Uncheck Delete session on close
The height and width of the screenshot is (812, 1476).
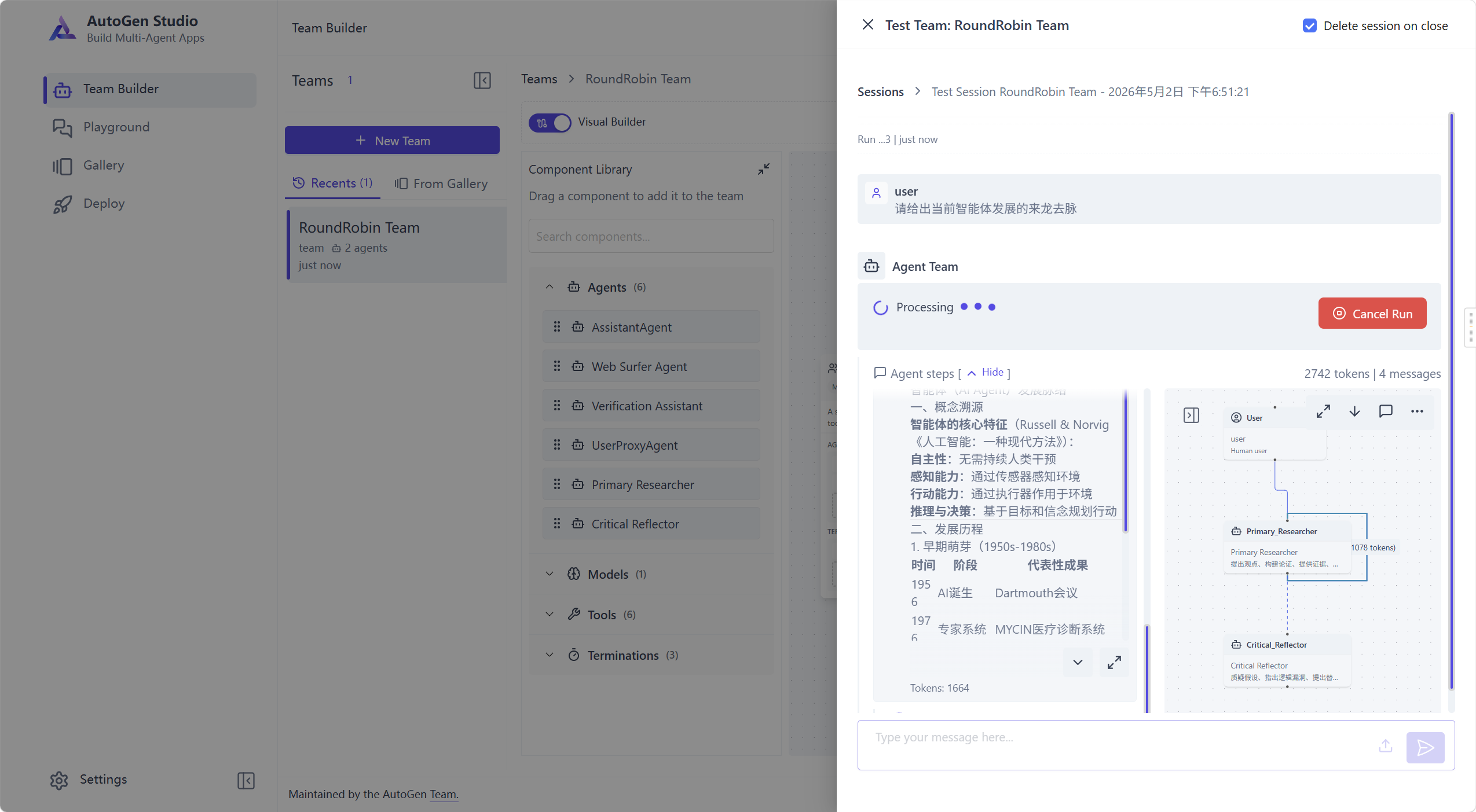point(1310,26)
